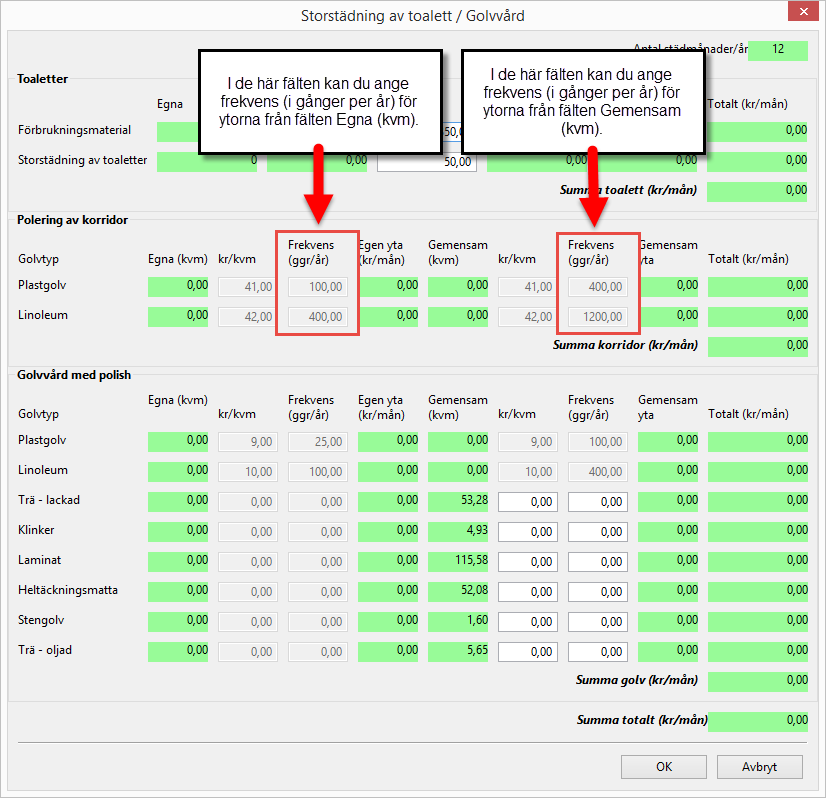Click Trä - lackad Gemensam area showing 53,28
This screenshot has height=798, width=826.
pyautogui.click(x=458, y=501)
